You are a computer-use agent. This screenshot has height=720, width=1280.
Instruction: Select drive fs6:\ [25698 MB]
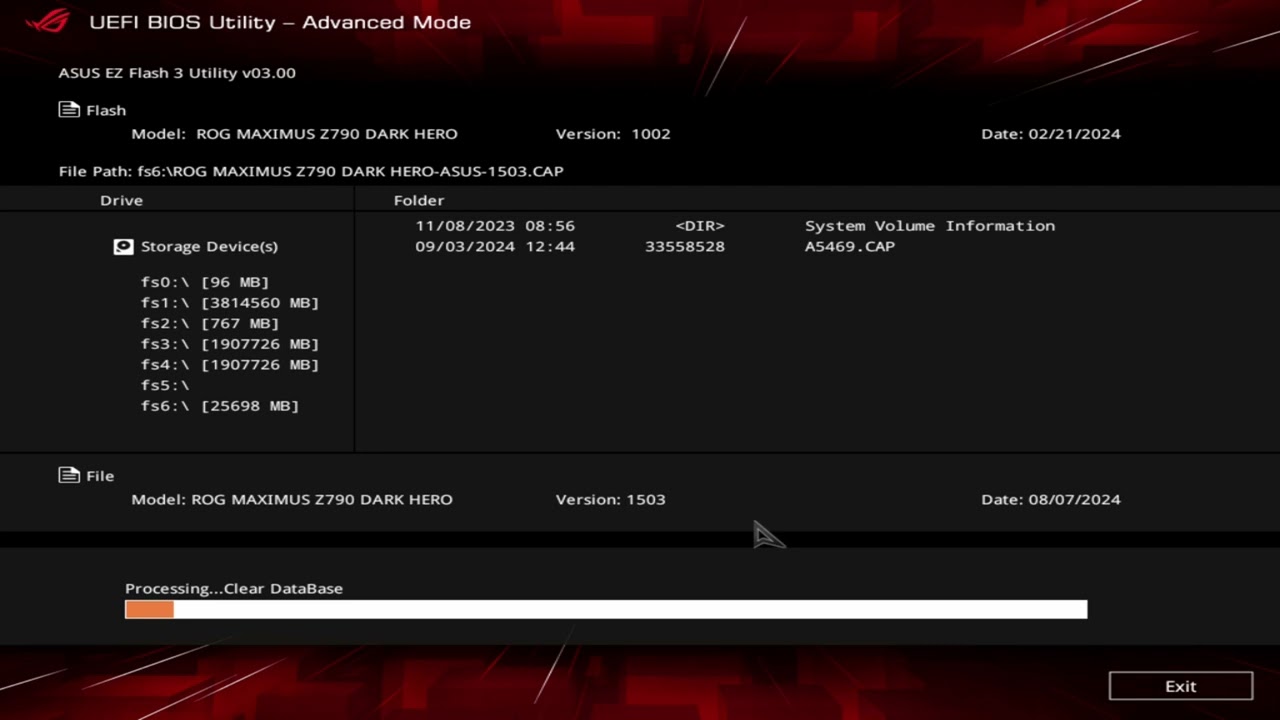click(x=220, y=405)
